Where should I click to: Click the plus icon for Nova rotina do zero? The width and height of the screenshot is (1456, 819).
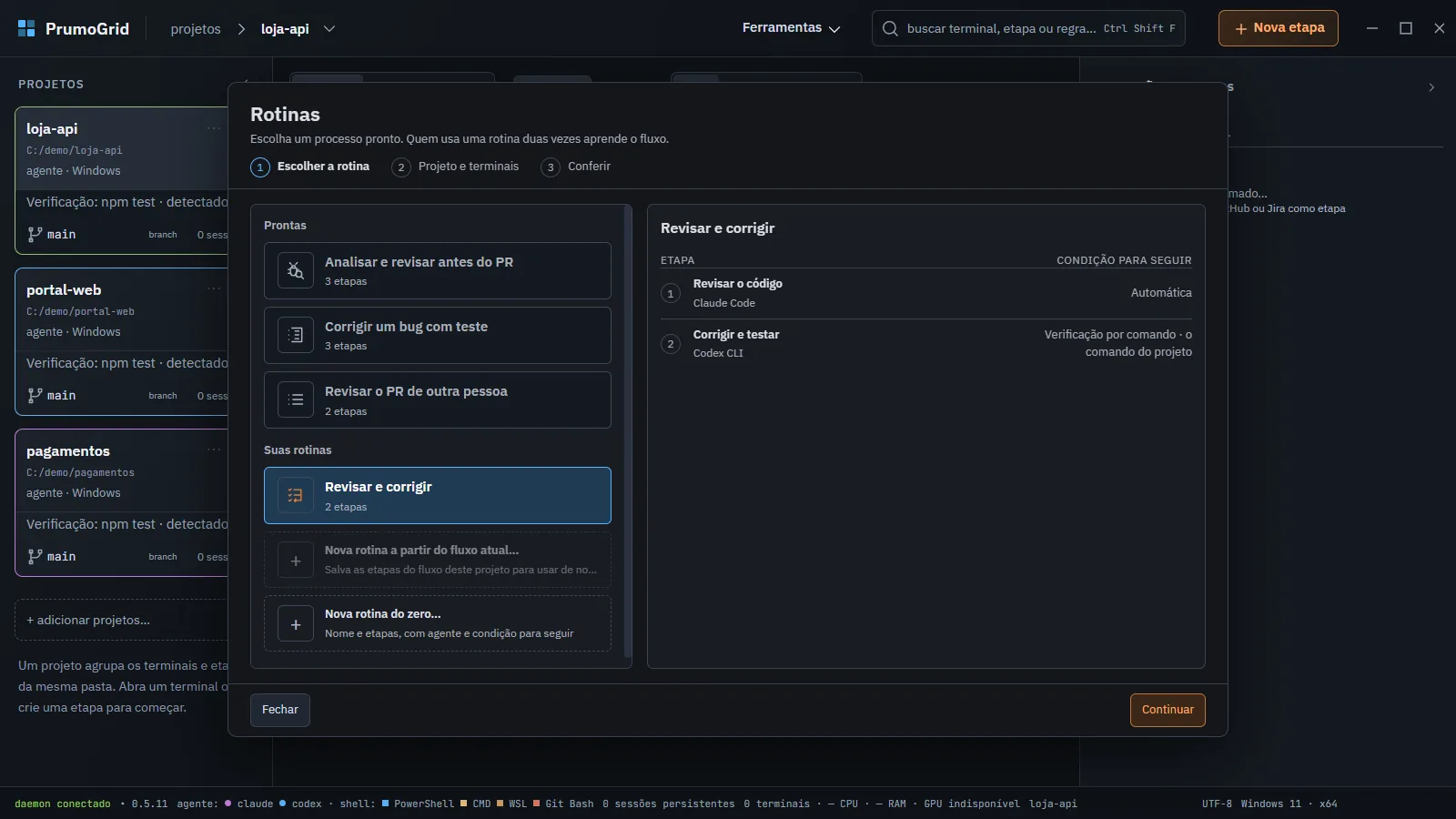[296, 624]
